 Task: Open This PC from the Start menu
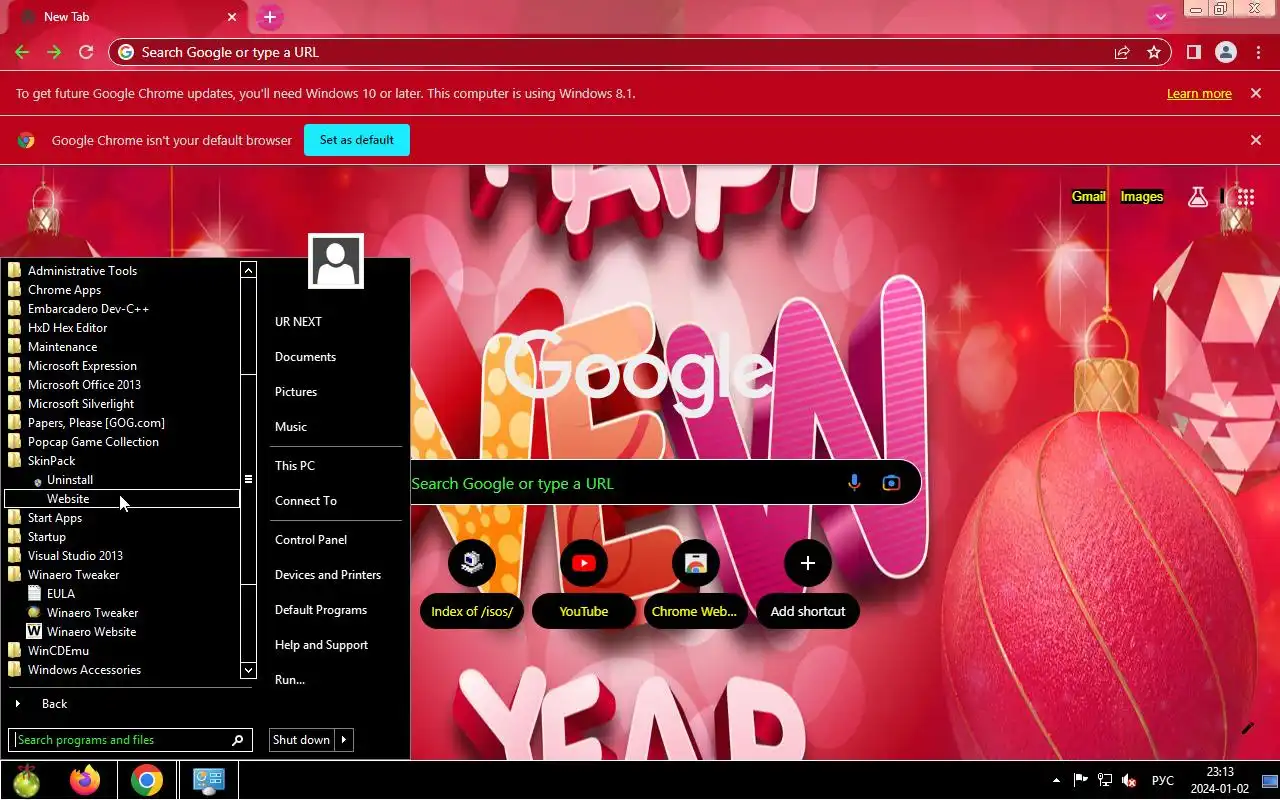[x=295, y=466]
